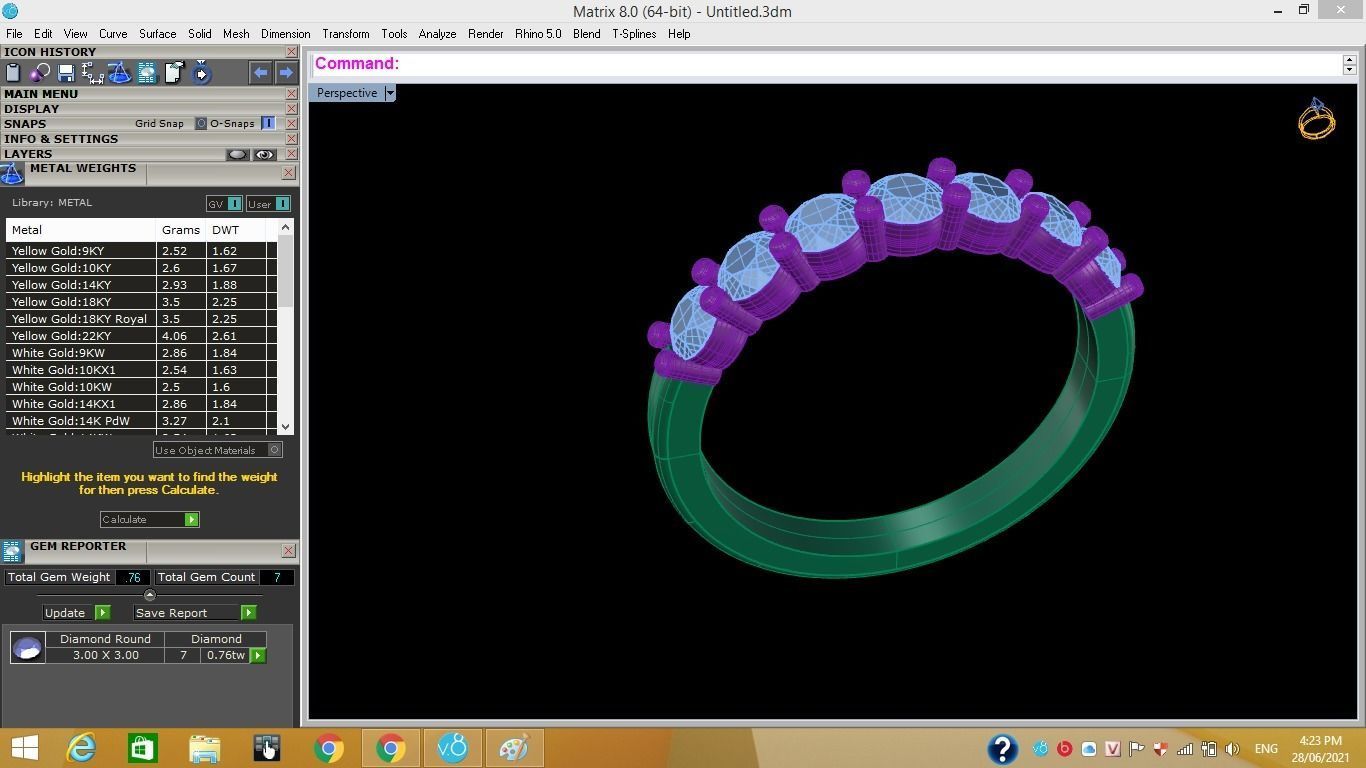Open the T-Splines menu
This screenshot has height=768, width=1366.
[x=634, y=34]
